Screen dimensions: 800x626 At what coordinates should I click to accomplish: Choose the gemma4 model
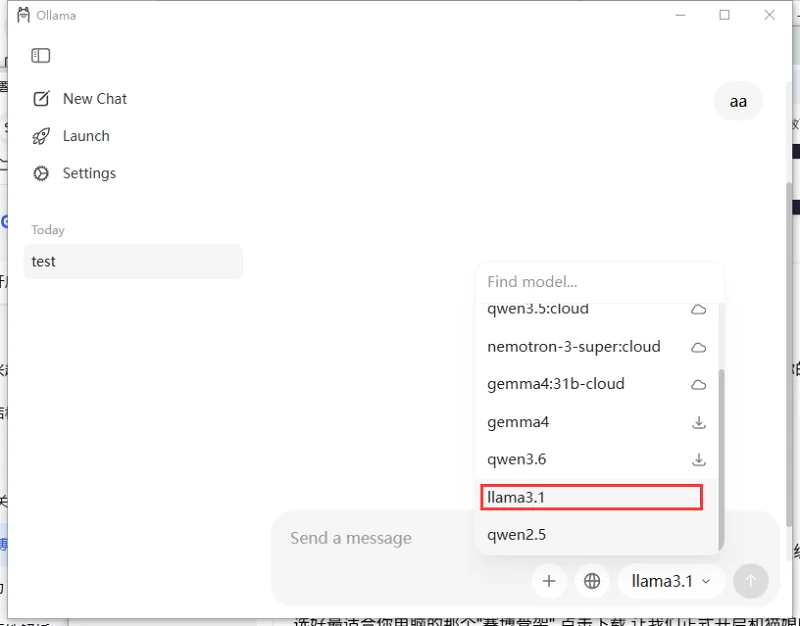596,422
